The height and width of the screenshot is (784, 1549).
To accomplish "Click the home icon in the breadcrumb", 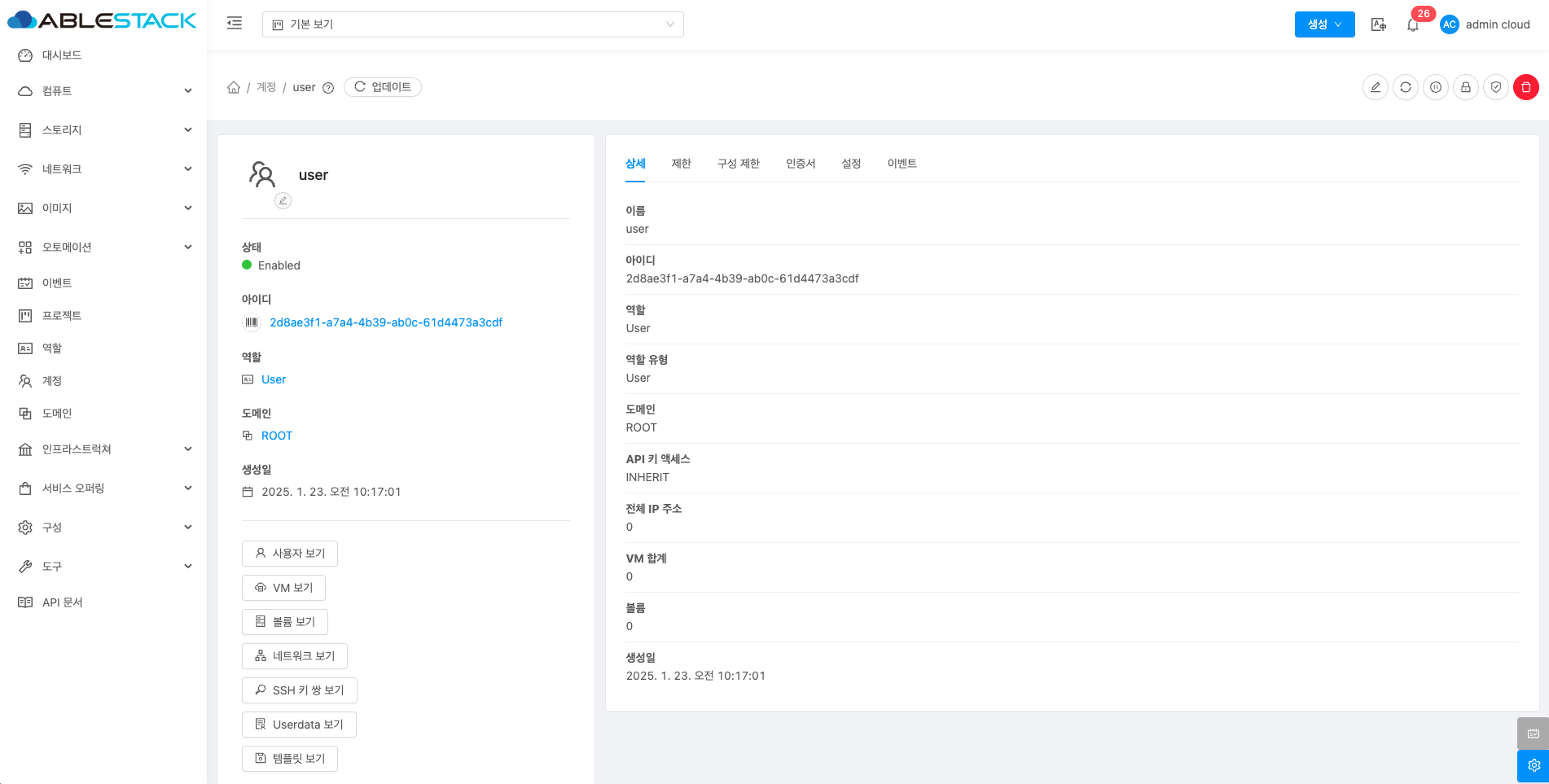I will [x=234, y=87].
